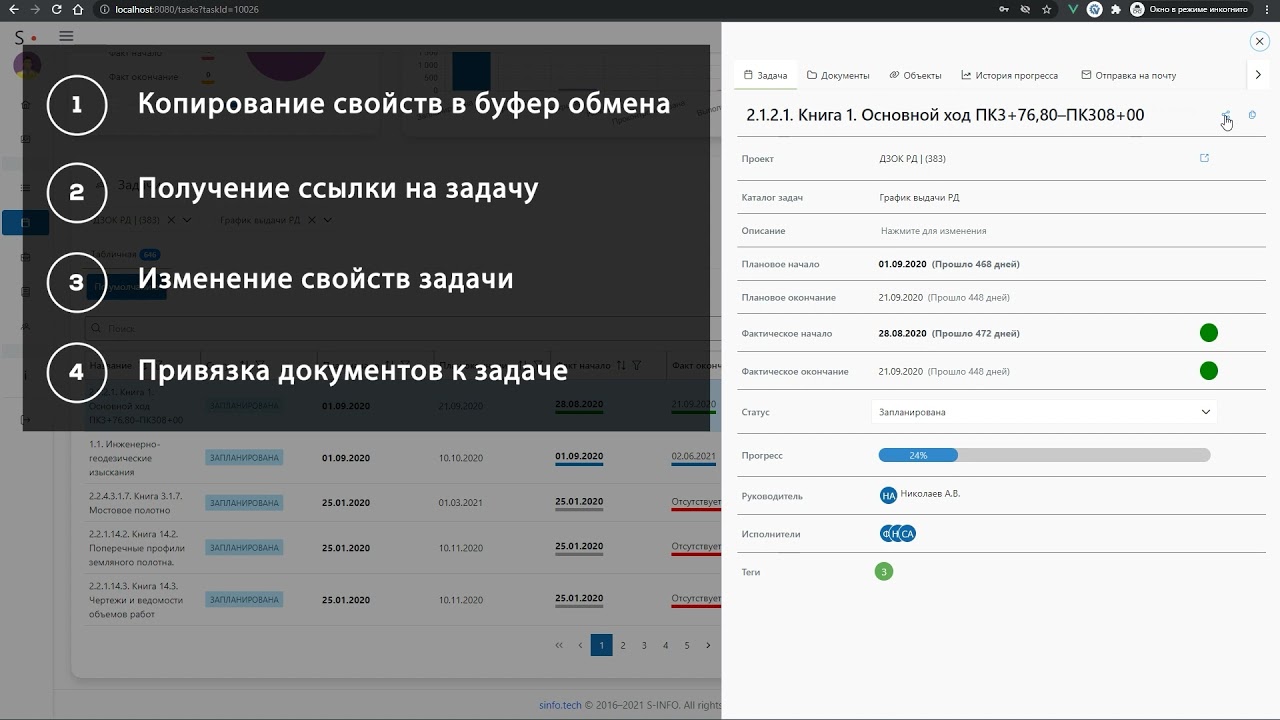Go to the next page of the table
Viewport: 1280px width, 720px height.
click(x=708, y=645)
